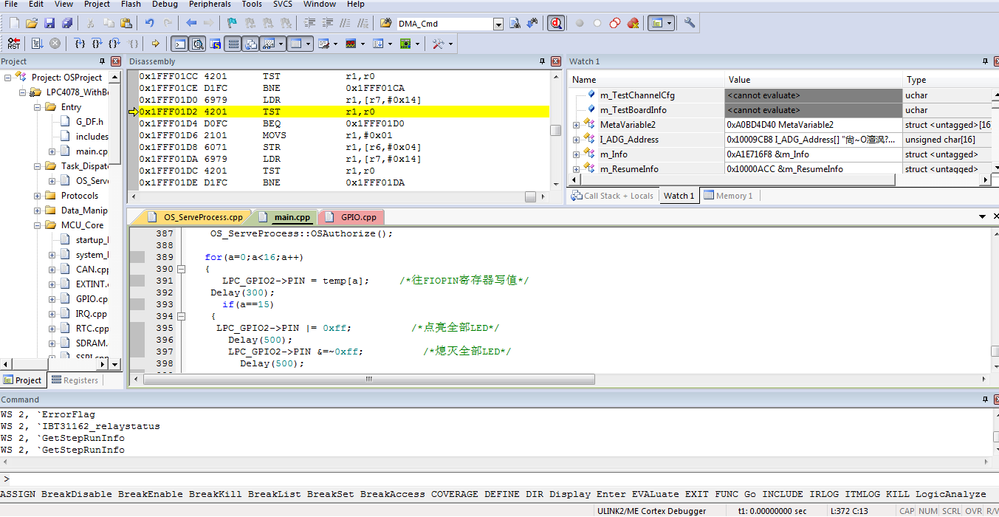Open the Serial Windows dropdown arrow
999x517 pixels.
334,44
